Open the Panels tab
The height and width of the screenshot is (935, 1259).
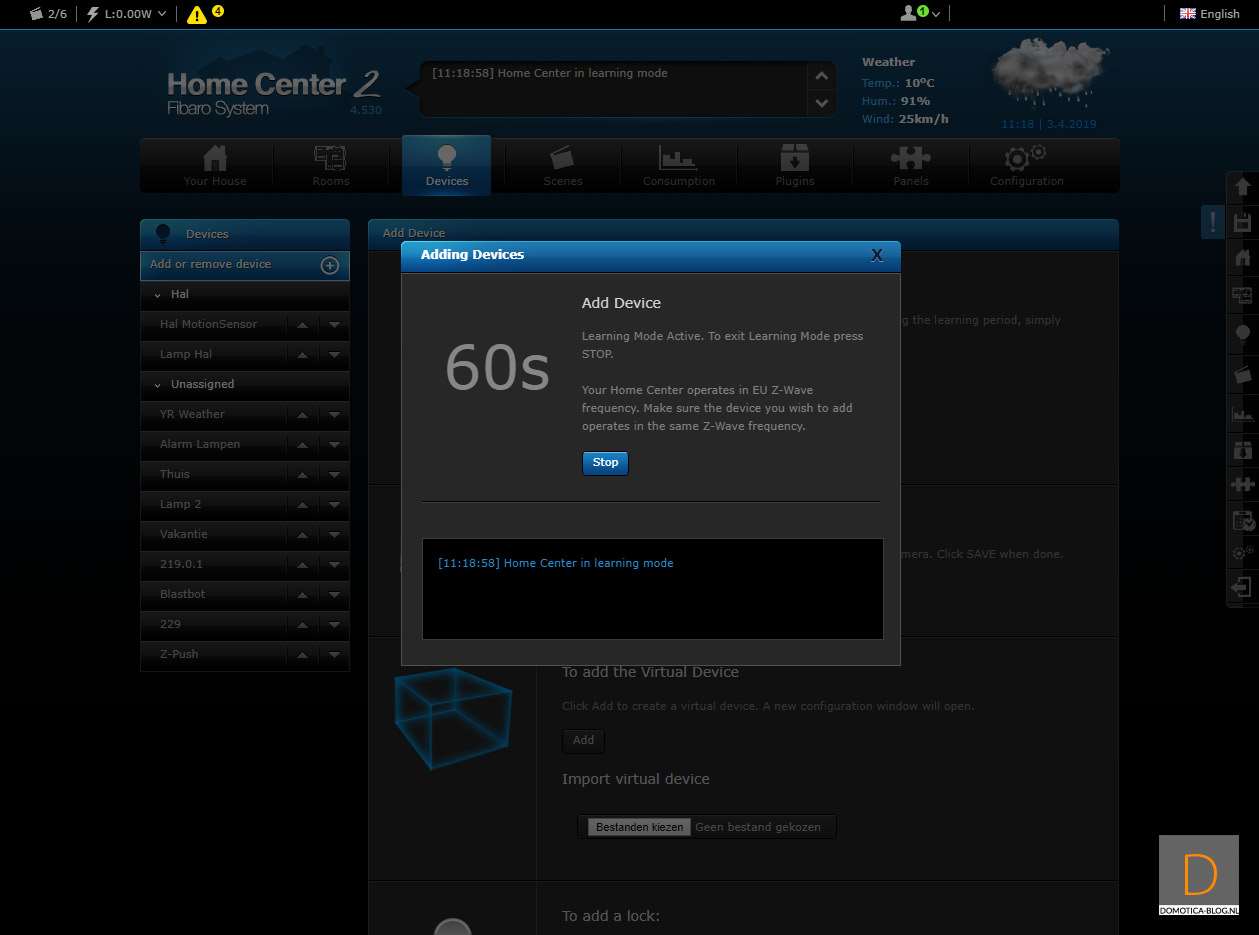[911, 166]
